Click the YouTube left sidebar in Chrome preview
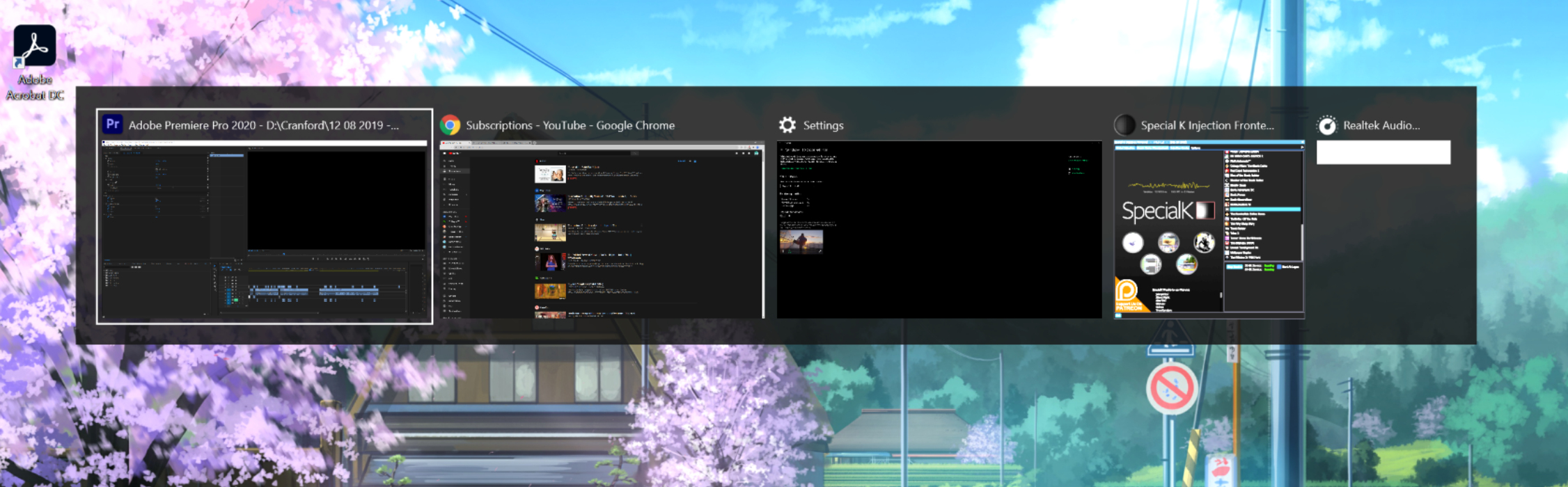The width and height of the screenshot is (1568, 487). point(454,230)
